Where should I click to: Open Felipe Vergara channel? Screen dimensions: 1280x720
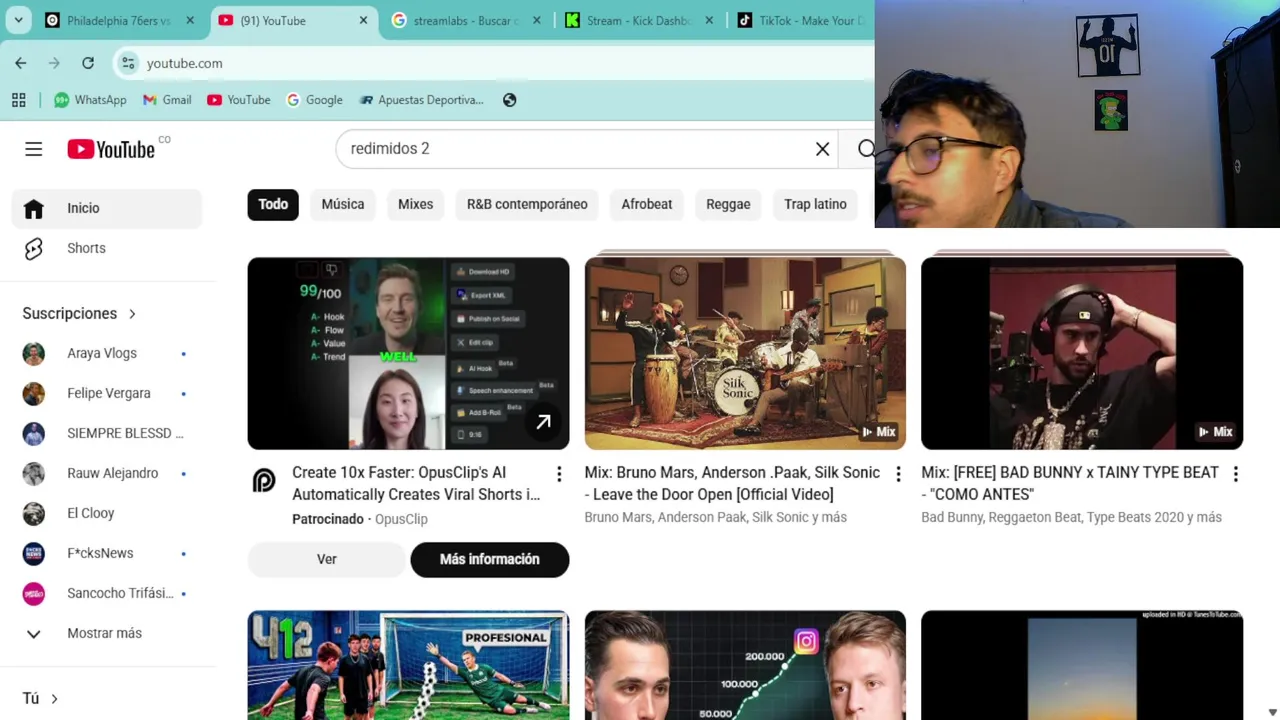click(x=107, y=393)
